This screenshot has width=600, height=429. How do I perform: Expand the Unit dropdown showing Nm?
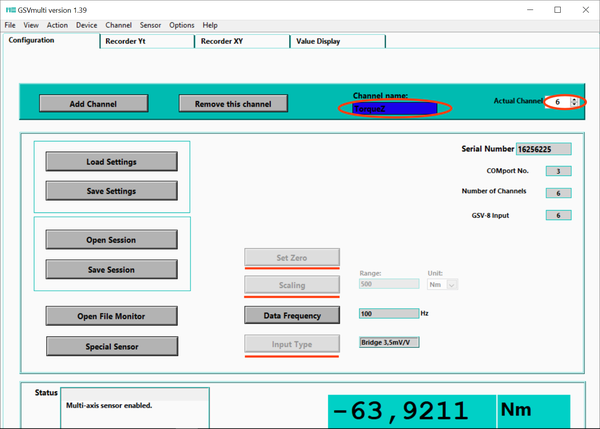click(x=453, y=285)
